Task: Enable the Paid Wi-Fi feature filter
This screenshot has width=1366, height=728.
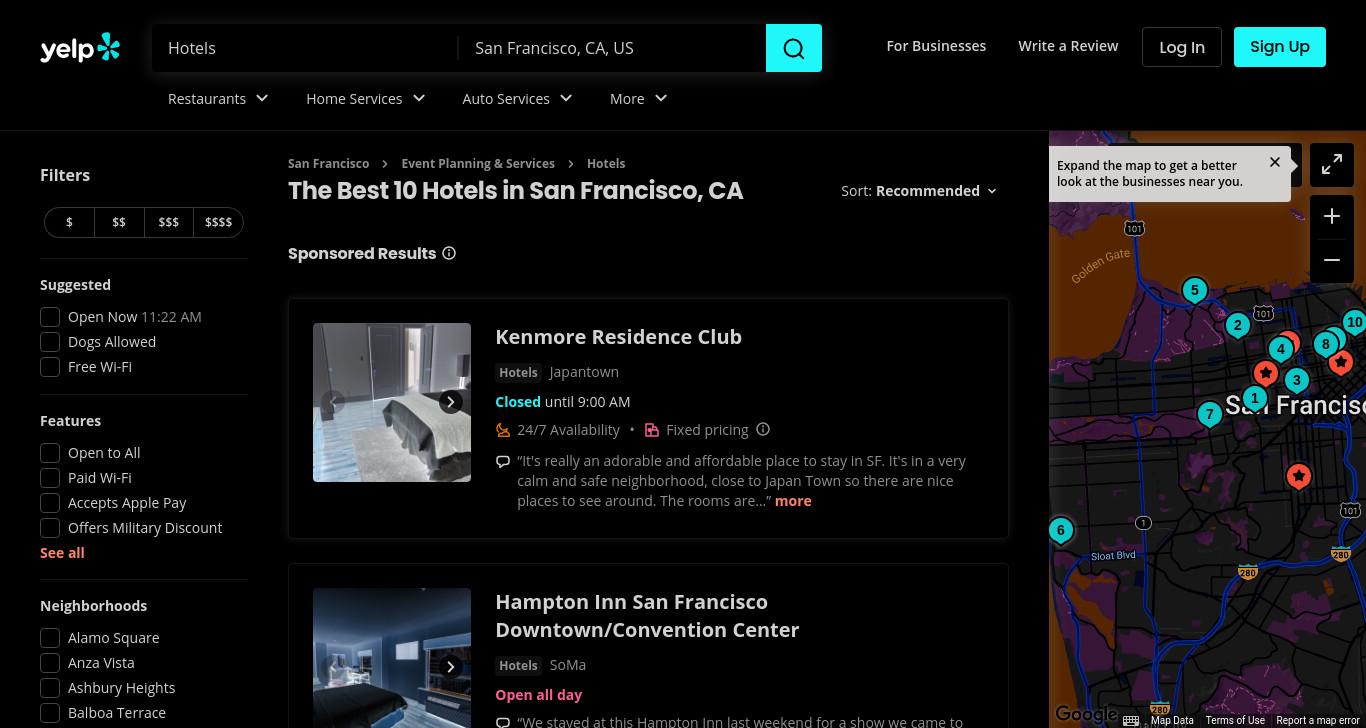Action: pos(50,478)
